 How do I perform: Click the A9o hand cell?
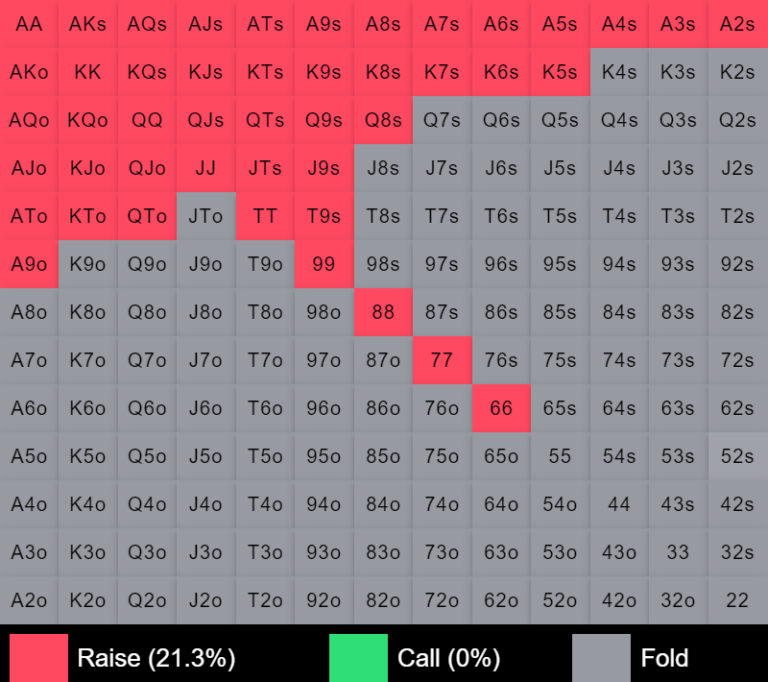tap(29, 264)
